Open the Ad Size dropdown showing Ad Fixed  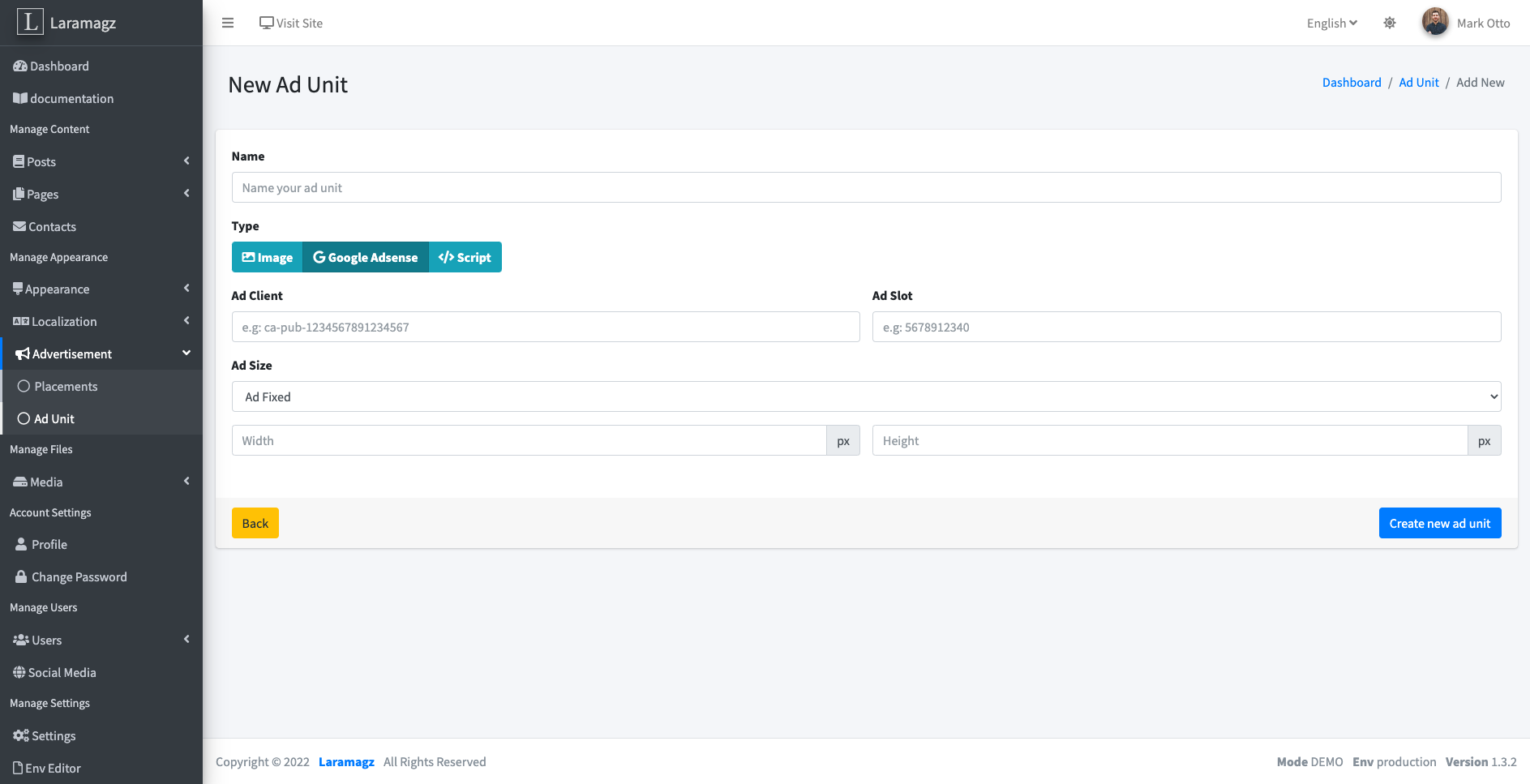[x=866, y=396]
